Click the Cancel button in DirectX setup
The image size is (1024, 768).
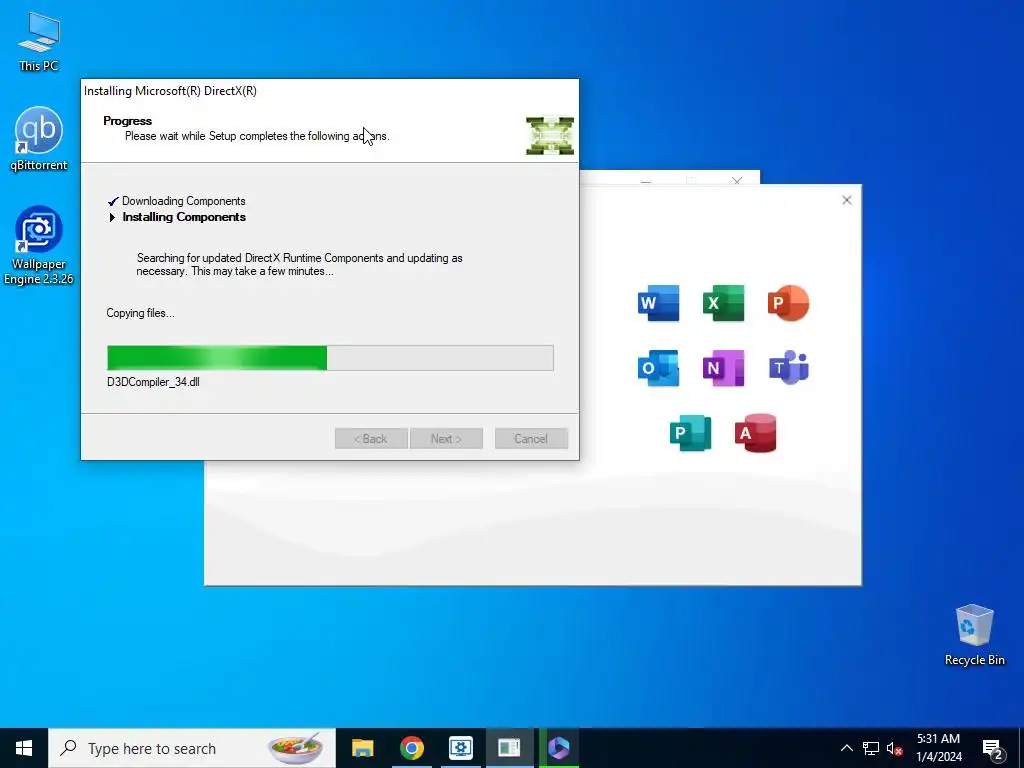tap(531, 438)
